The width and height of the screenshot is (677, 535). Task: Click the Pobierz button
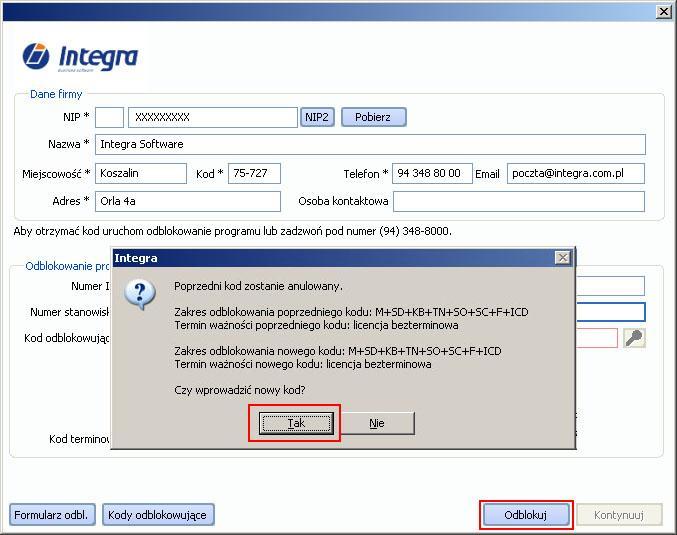coord(373,117)
